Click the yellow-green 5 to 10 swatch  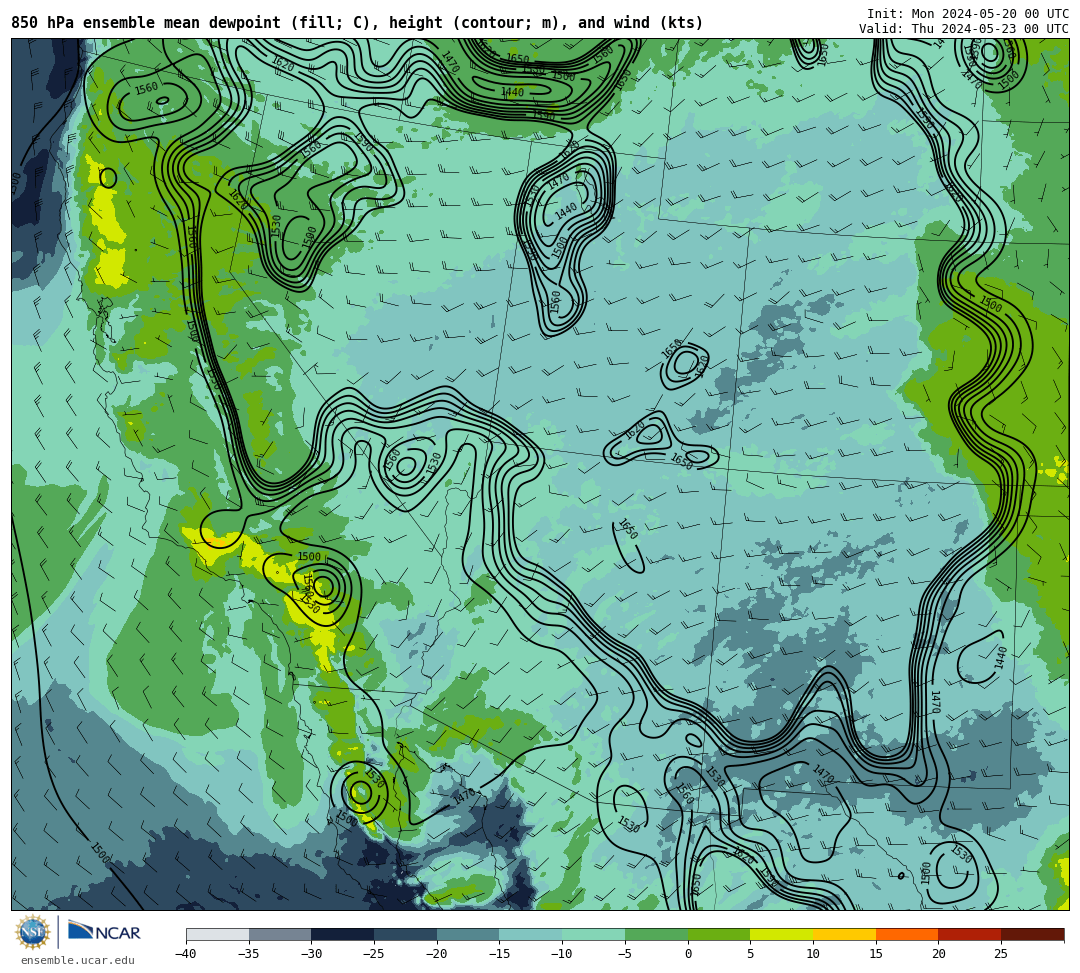click(782, 934)
